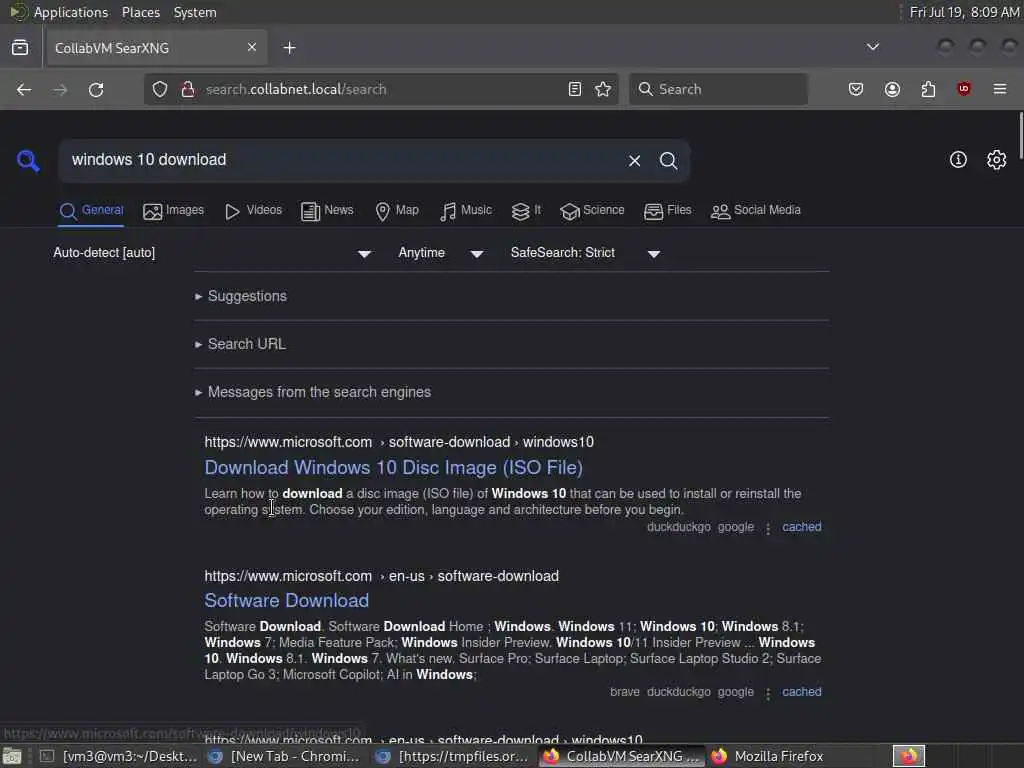Viewport: 1024px width, 768px height.
Task: Close the CollabVM SearXNG tab
Action: tap(252, 48)
